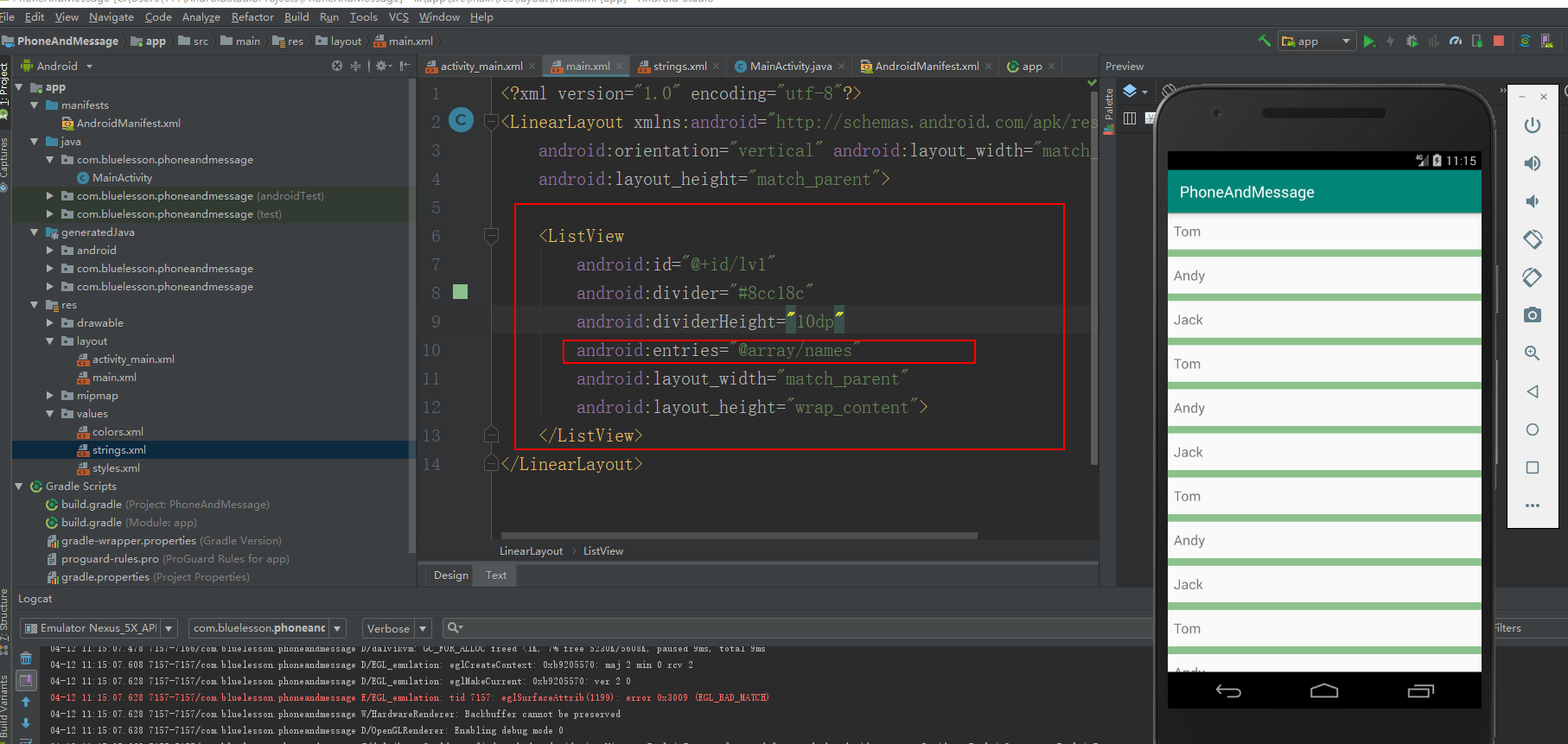The height and width of the screenshot is (744, 1568).
Task: Open colors.xml in the project tree
Action: [x=118, y=432]
